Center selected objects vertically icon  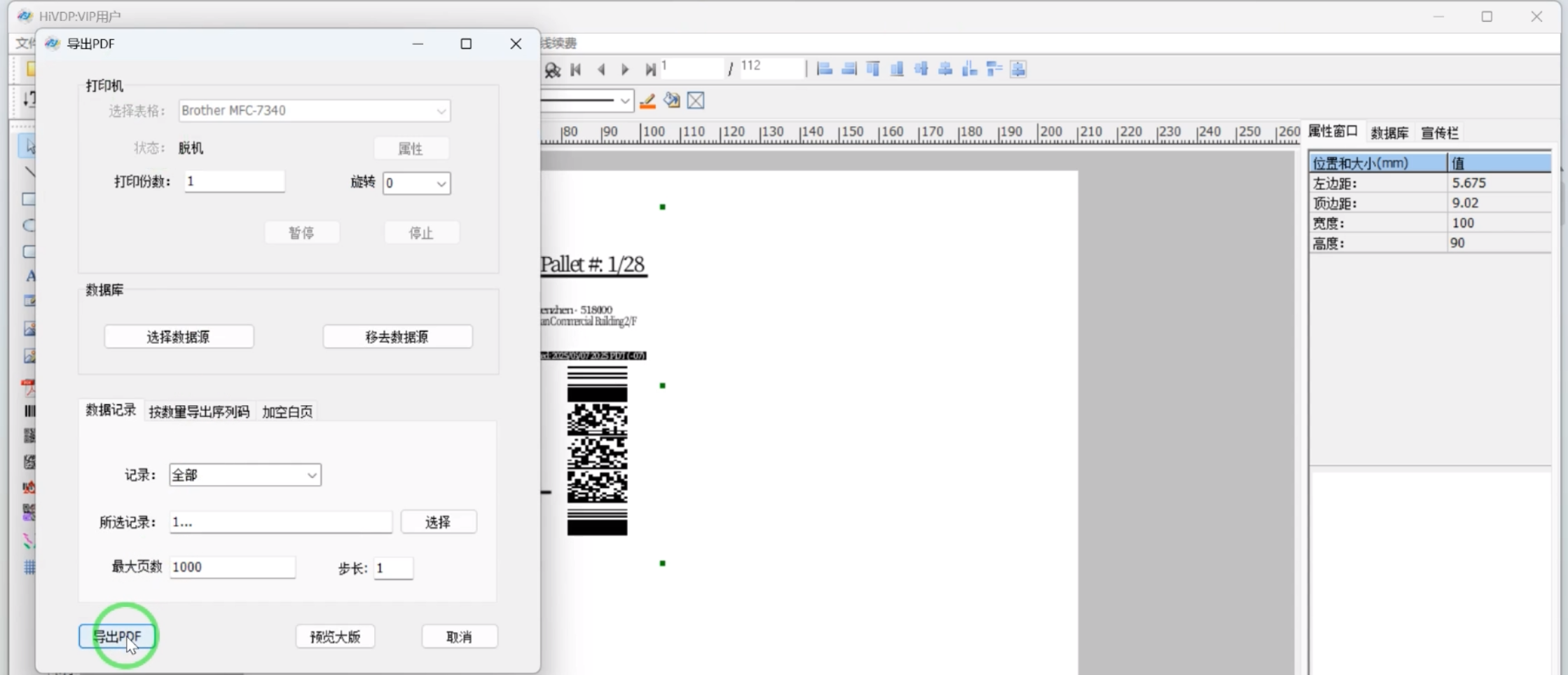(x=945, y=69)
